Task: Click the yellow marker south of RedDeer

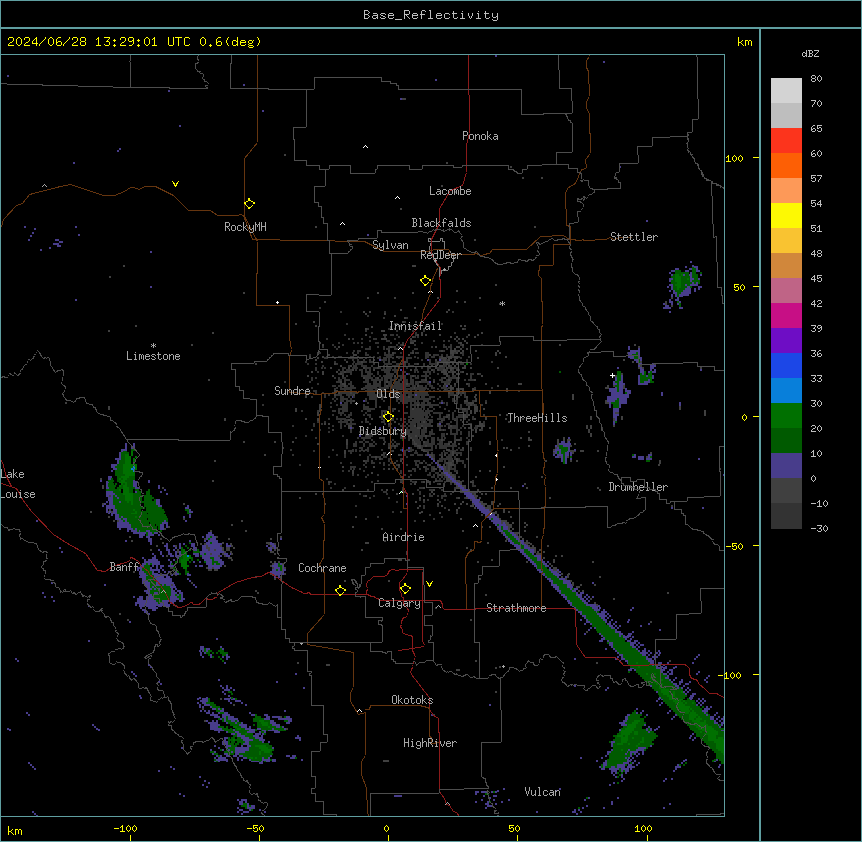Action: pos(425,281)
